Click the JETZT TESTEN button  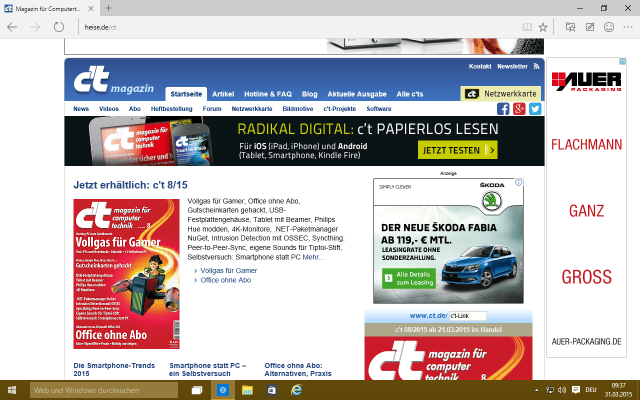pyautogui.click(x=458, y=150)
